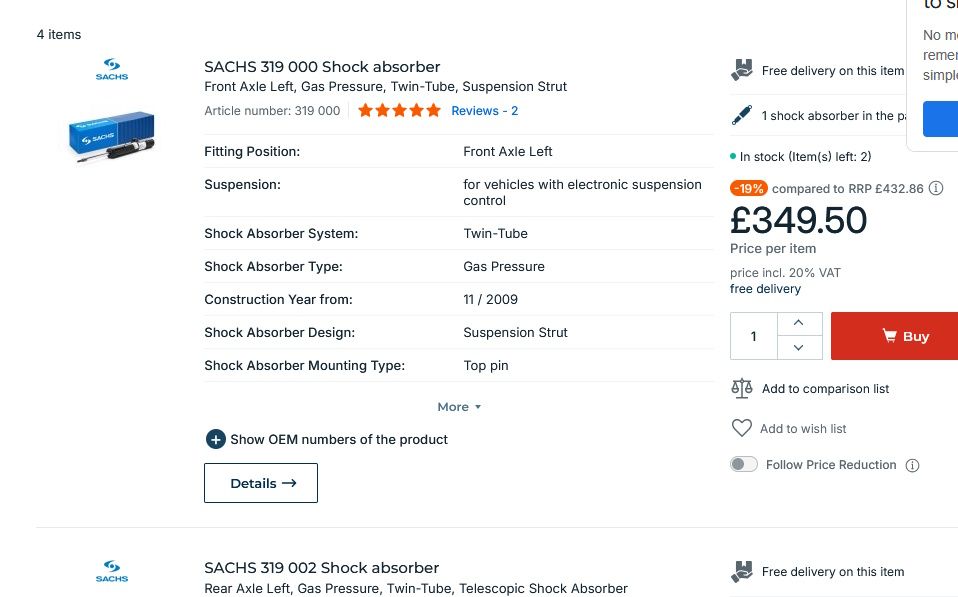Click the shock absorber pack icon
The width and height of the screenshot is (958, 597).
tap(742, 116)
